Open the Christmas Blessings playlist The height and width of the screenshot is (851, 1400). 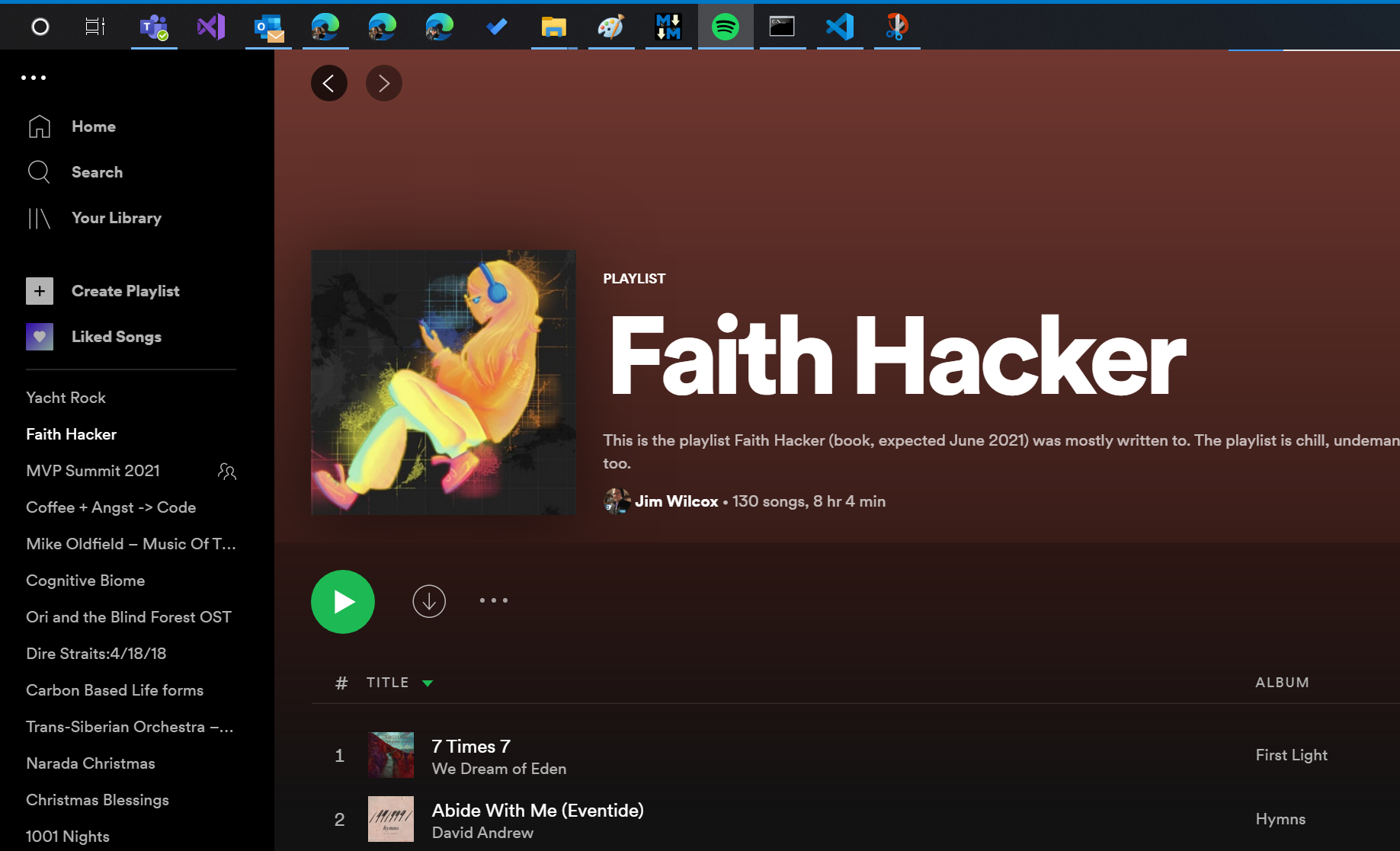(x=98, y=800)
